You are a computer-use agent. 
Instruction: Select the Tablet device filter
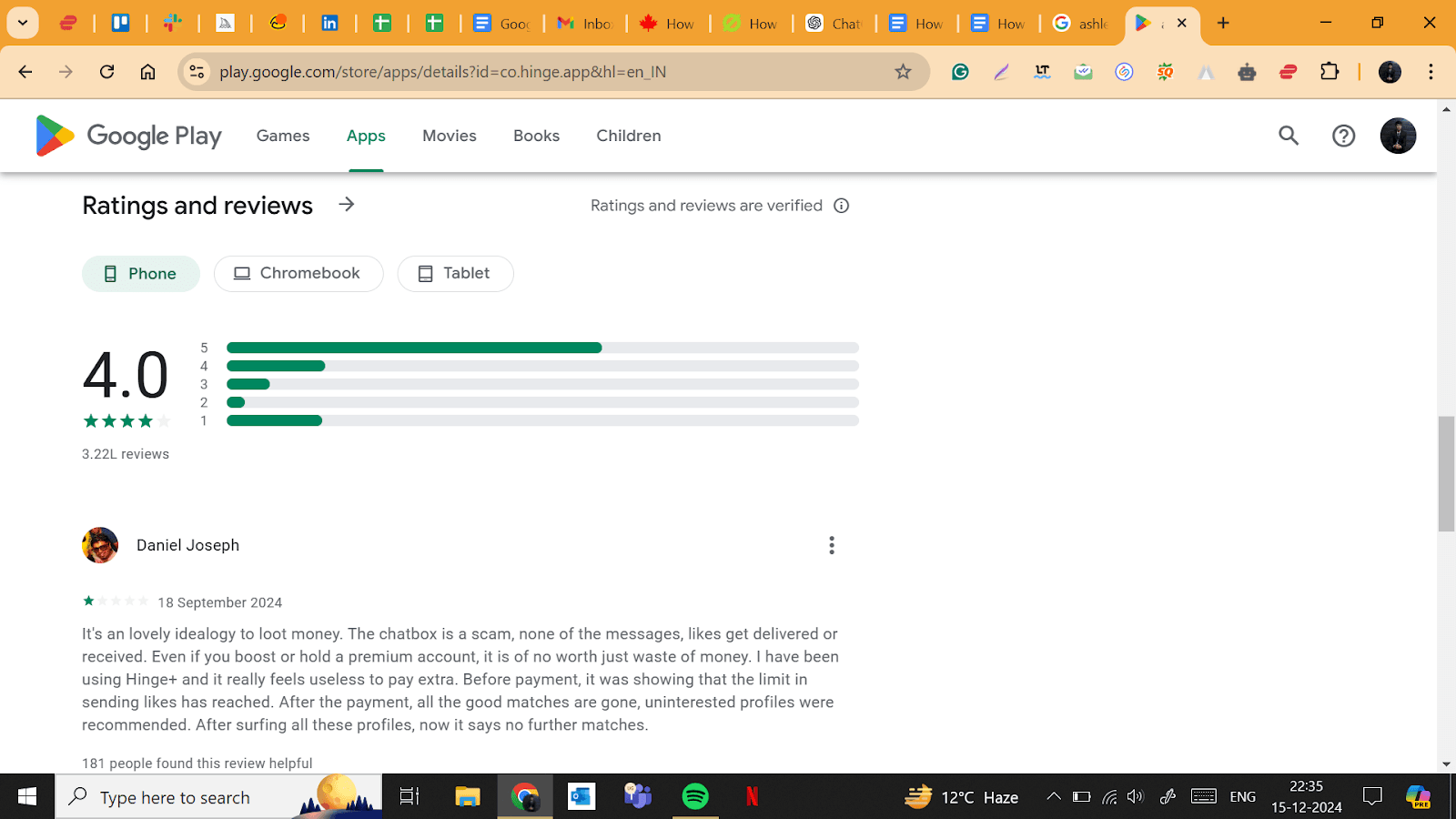pyautogui.click(x=455, y=274)
